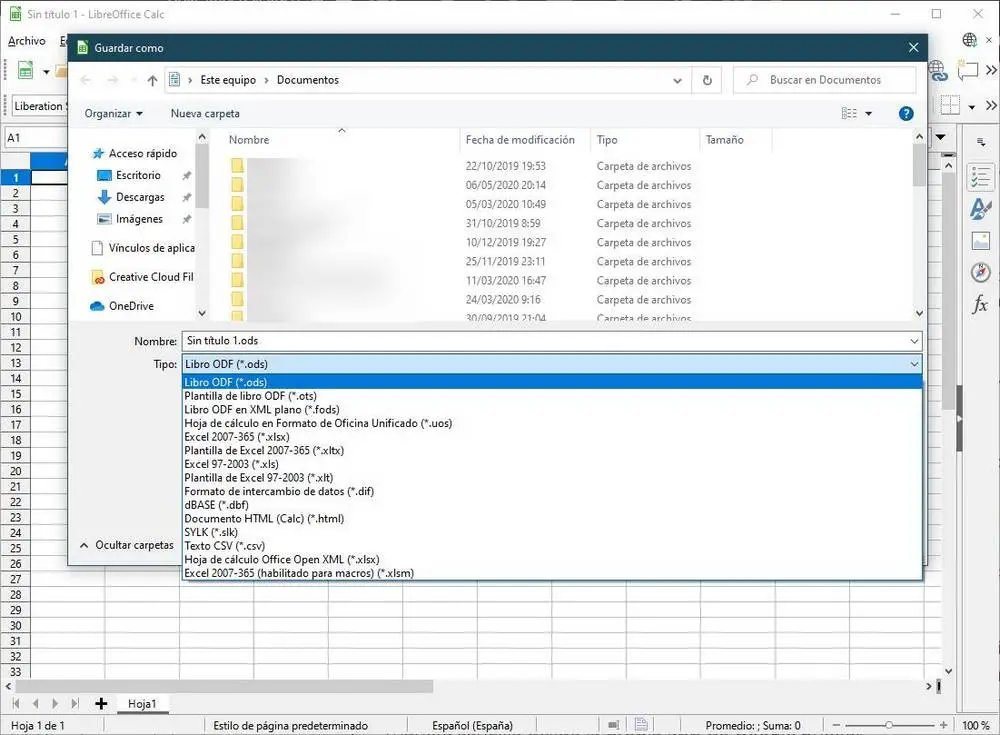Choose Plantilla de Excel 2007-365 (*.xltx)
Image resolution: width=1000 pixels, height=735 pixels.
[552, 450]
